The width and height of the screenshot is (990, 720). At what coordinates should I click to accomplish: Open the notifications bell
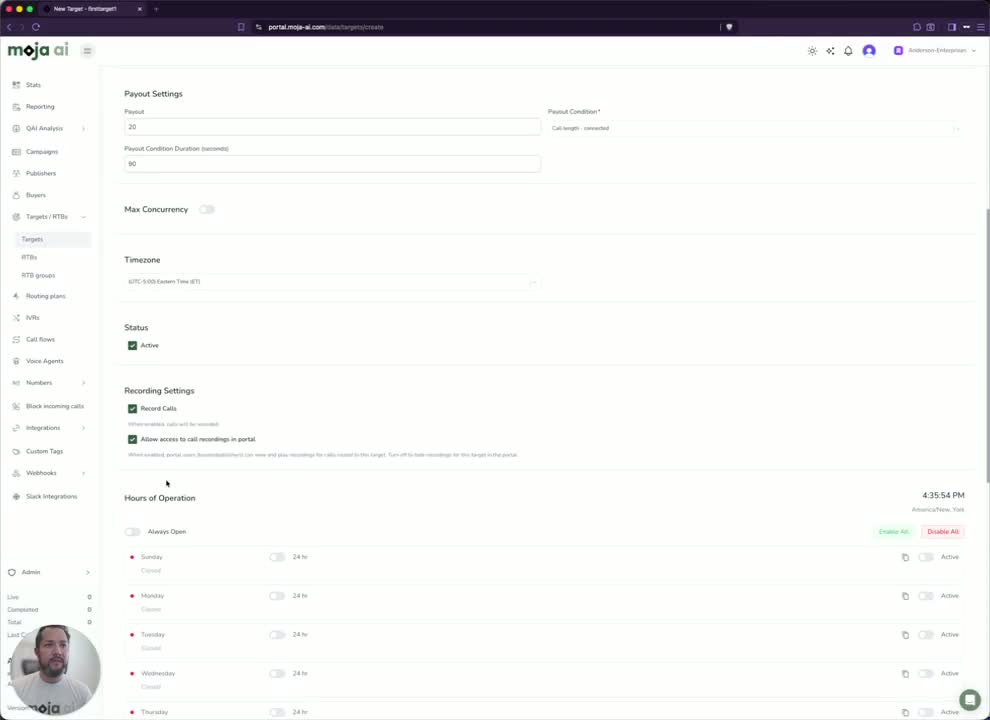[x=848, y=51]
